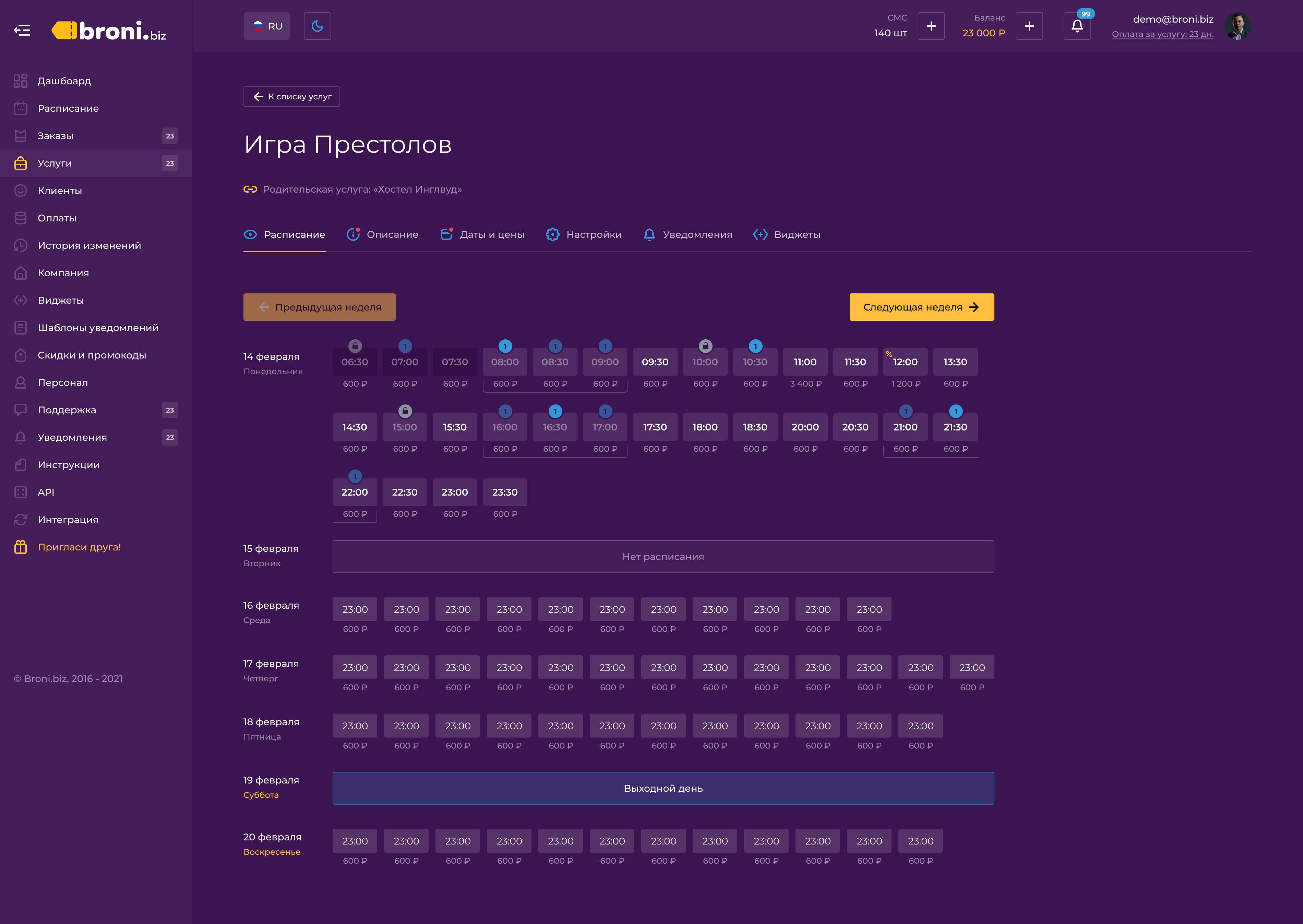Add SMS with the plus button
This screenshot has width=1303, height=924.
point(931,26)
